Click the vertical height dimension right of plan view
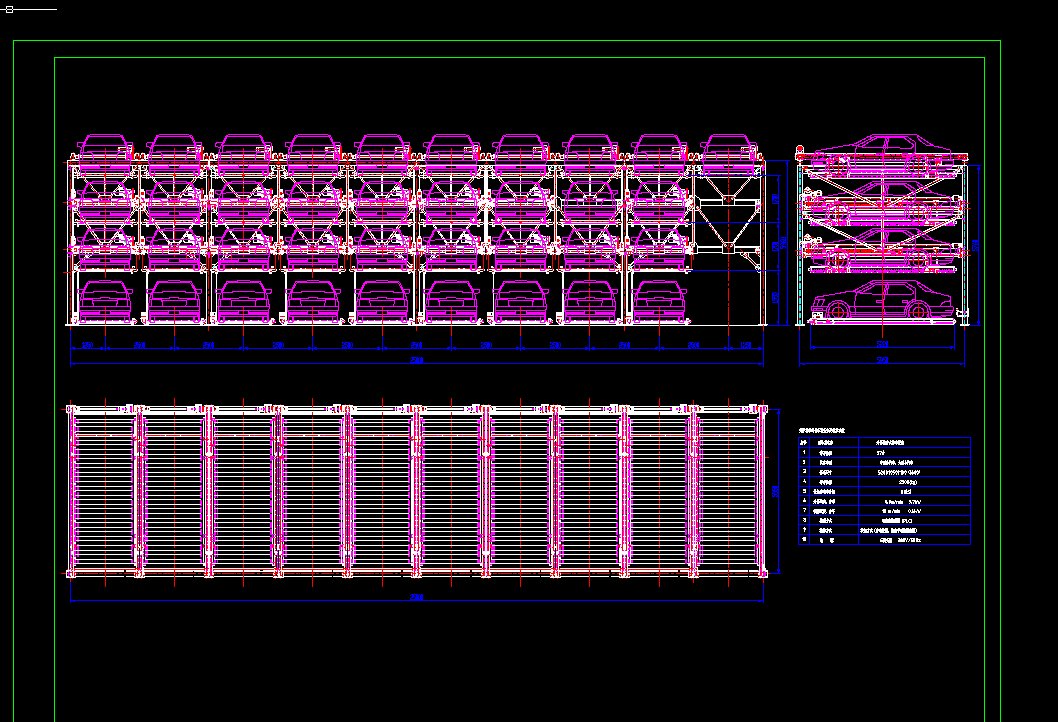Image resolution: width=1058 pixels, height=722 pixels. click(x=778, y=490)
